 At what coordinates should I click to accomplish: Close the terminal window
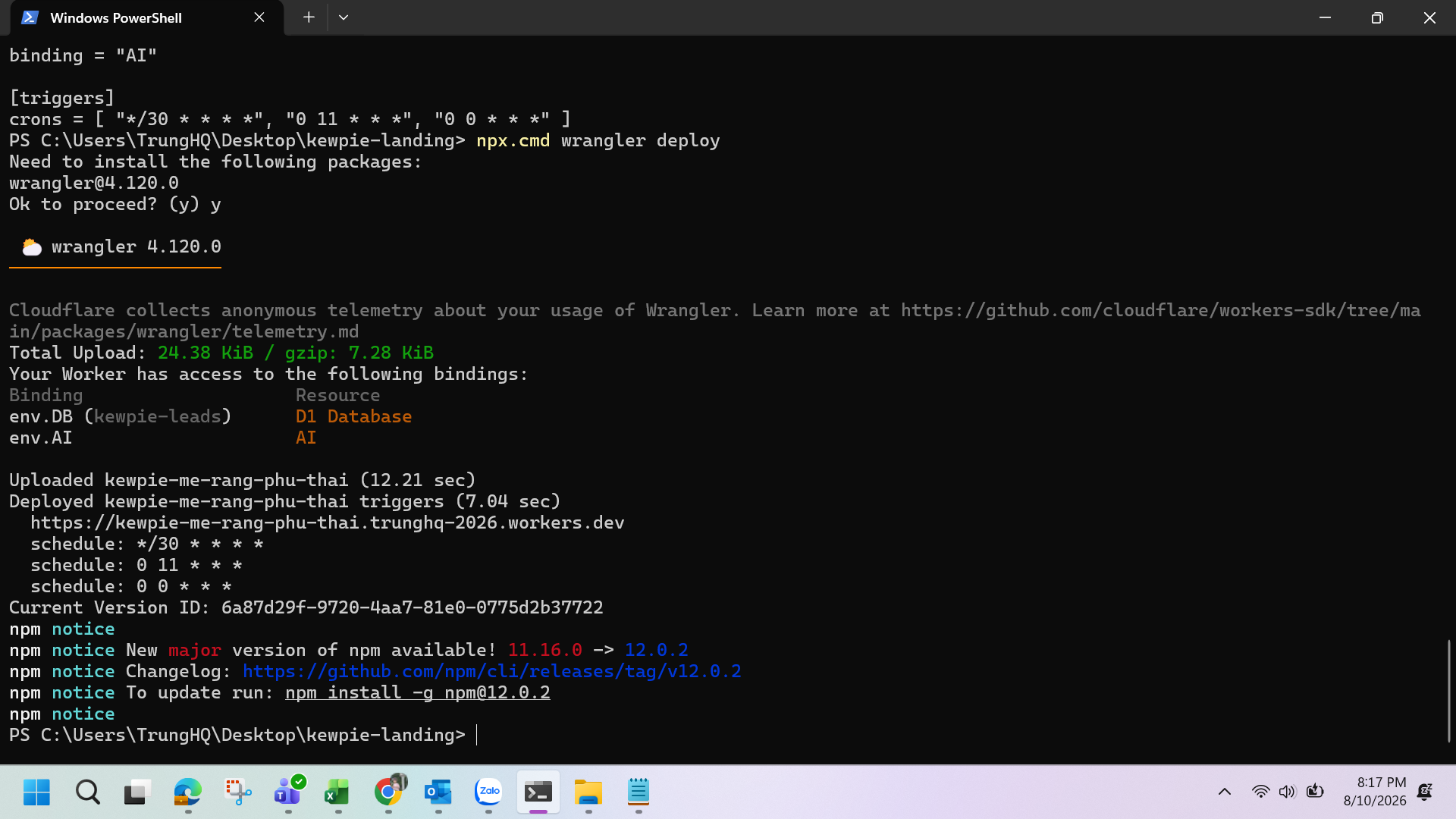click(x=1429, y=17)
